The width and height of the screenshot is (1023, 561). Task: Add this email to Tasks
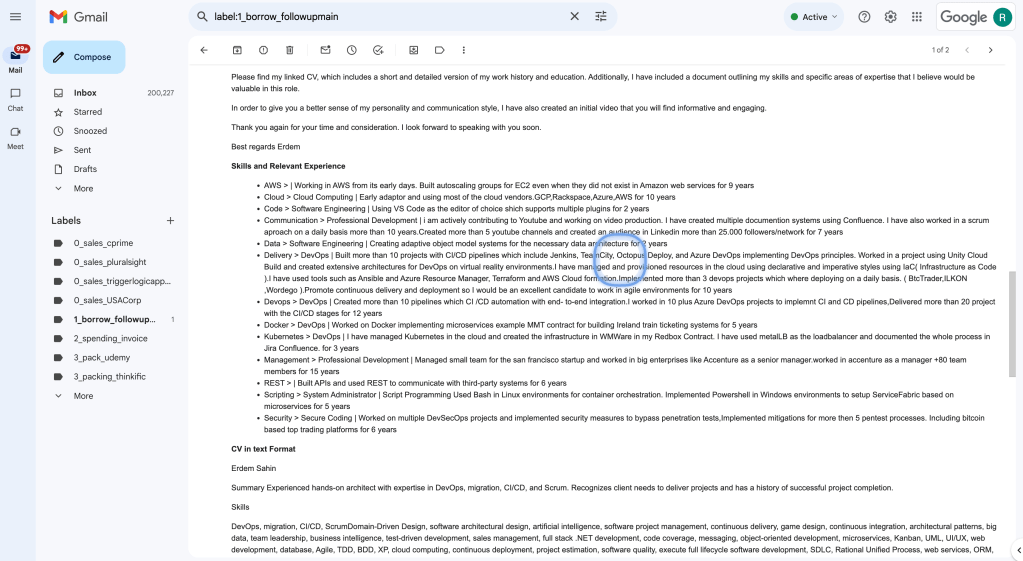click(x=378, y=50)
